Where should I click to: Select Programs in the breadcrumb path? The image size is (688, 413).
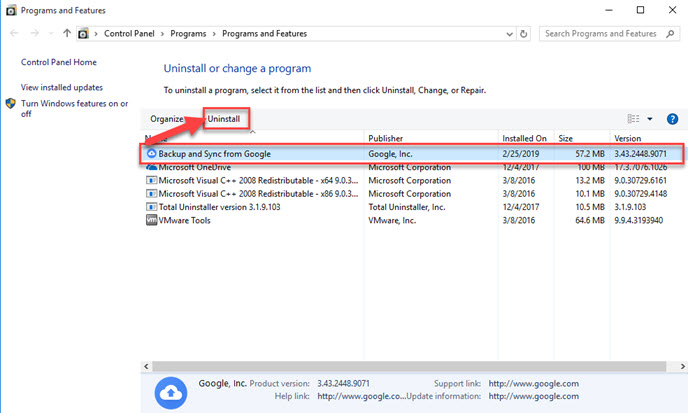pos(190,34)
